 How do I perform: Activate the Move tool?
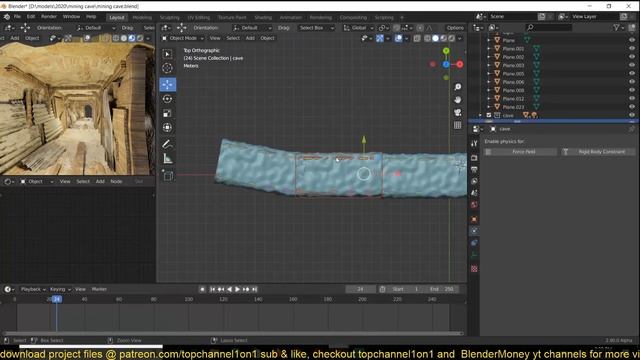click(x=167, y=84)
